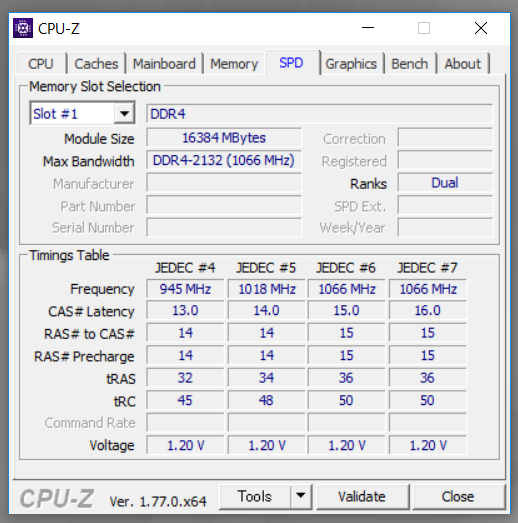Click the CPU-Z application icon in title bar
The image size is (518, 523).
coord(23,28)
